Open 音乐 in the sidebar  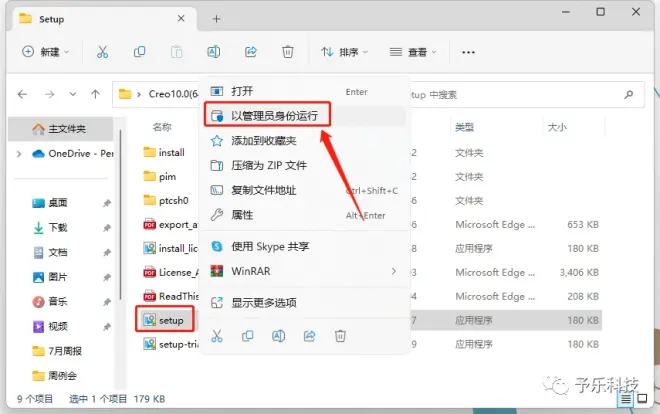tap(58, 302)
